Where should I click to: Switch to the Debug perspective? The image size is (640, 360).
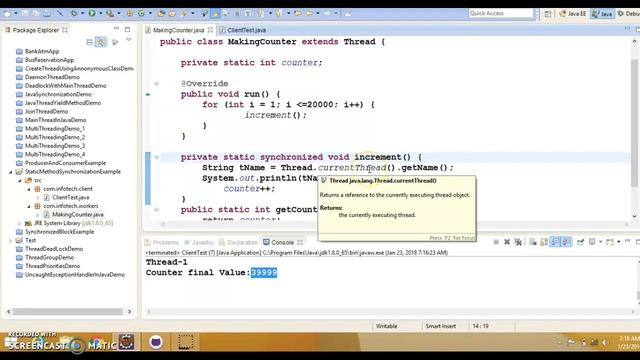click(x=629, y=13)
